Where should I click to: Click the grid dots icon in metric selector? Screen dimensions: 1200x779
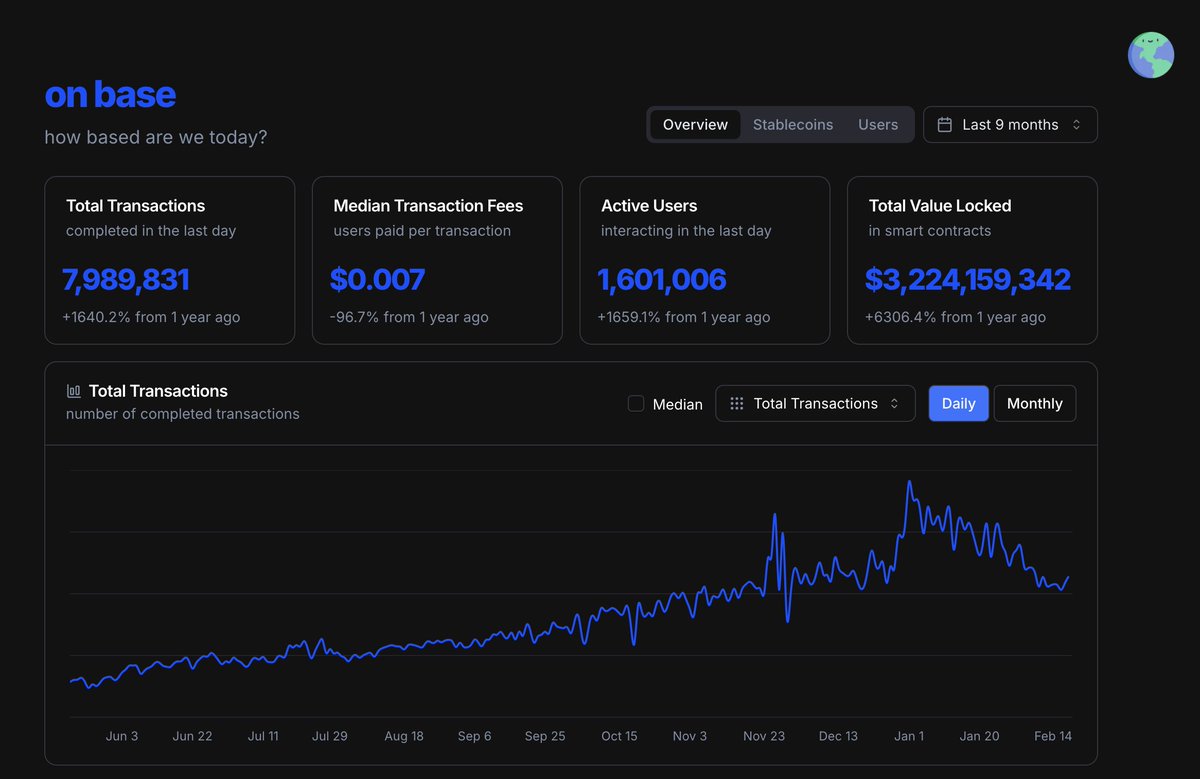737,404
